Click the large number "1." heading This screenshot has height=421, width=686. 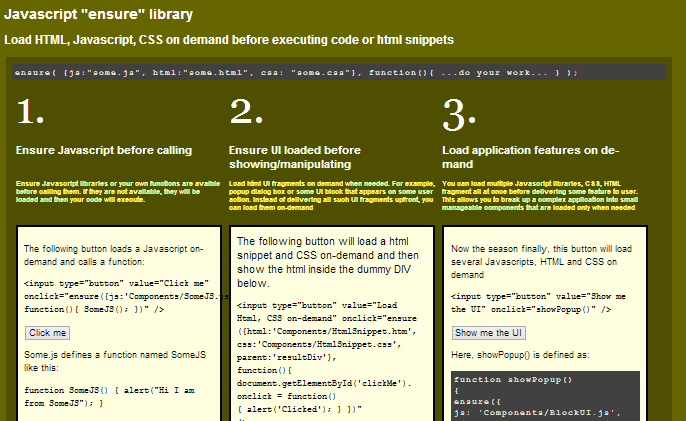coord(30,112)
